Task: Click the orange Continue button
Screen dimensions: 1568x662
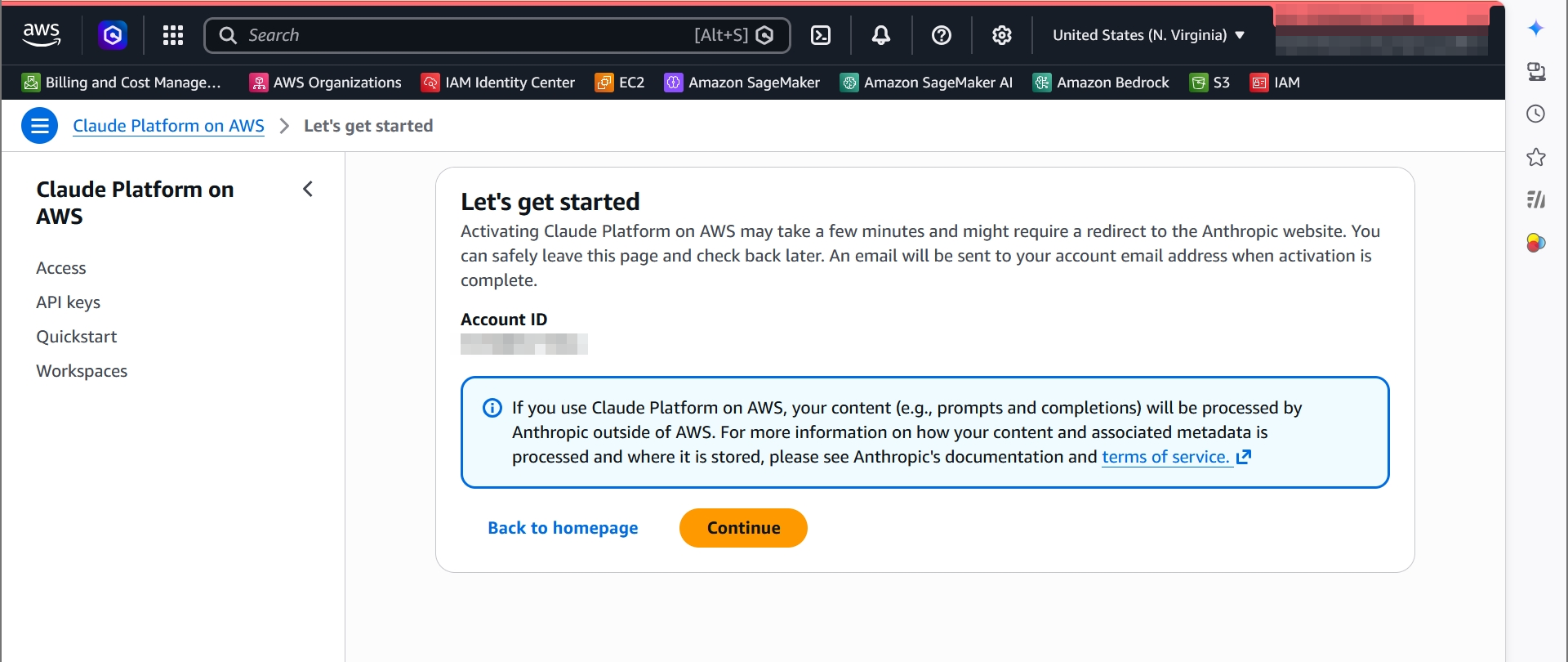Action: [x=743, y=528]
